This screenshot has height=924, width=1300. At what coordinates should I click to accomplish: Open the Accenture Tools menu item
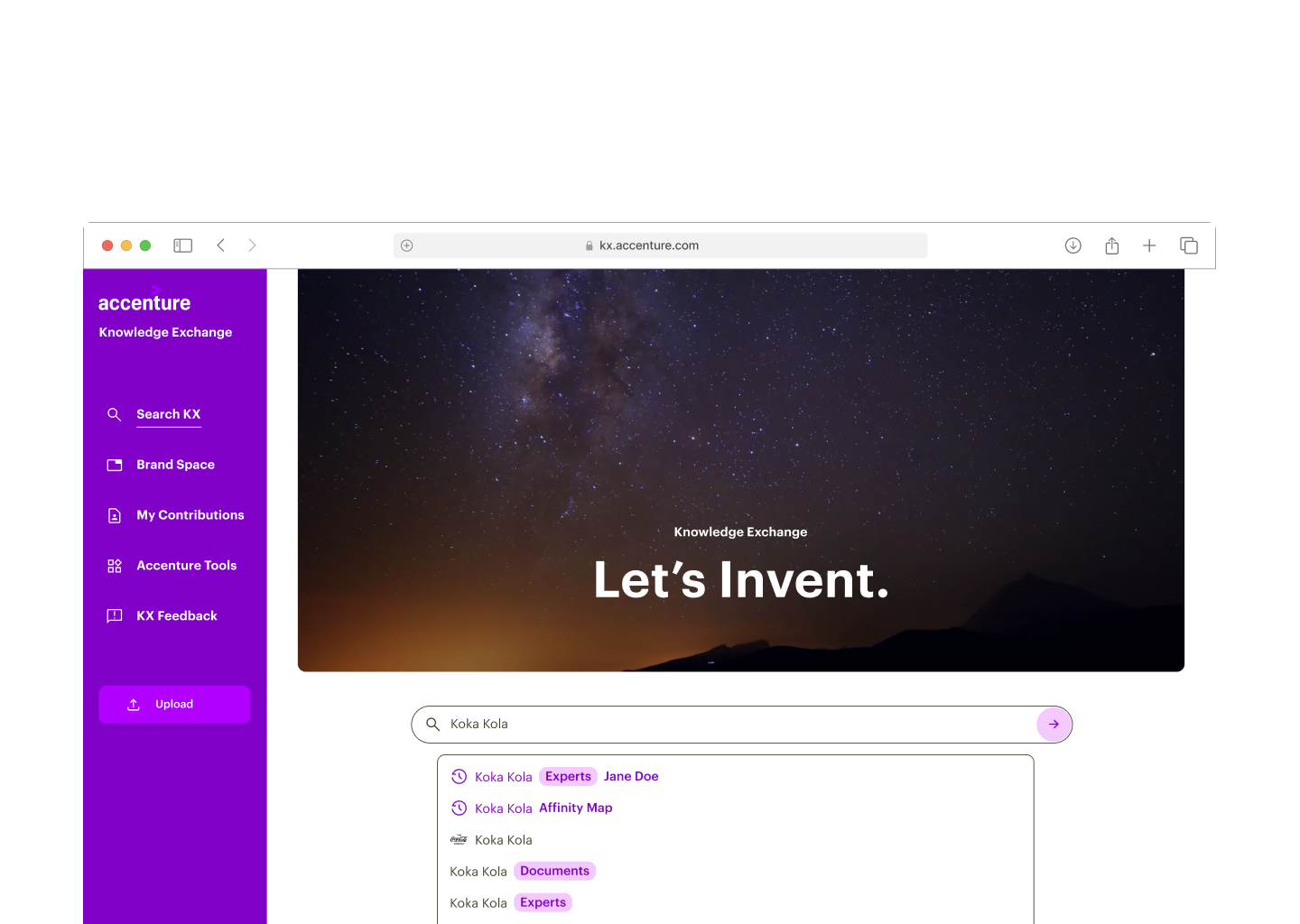(187, 566)
